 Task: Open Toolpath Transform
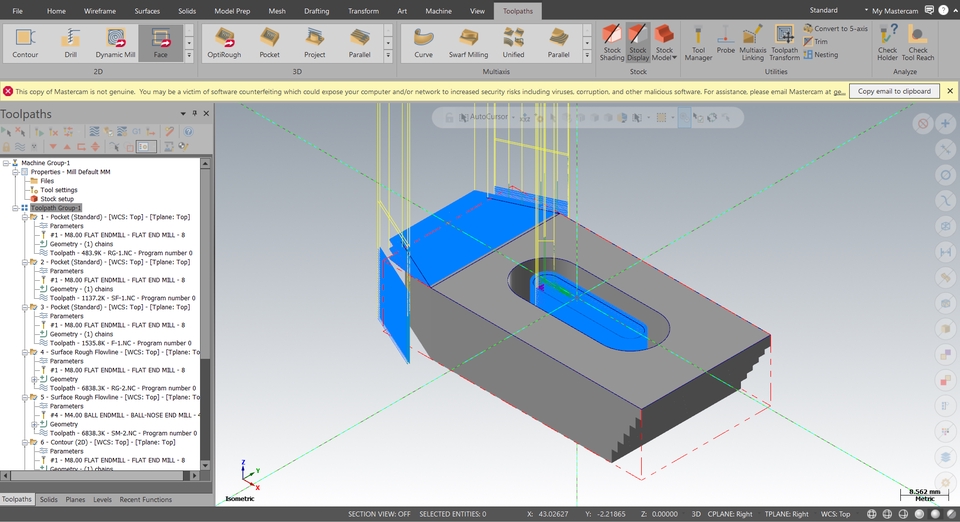click(784, 43)
